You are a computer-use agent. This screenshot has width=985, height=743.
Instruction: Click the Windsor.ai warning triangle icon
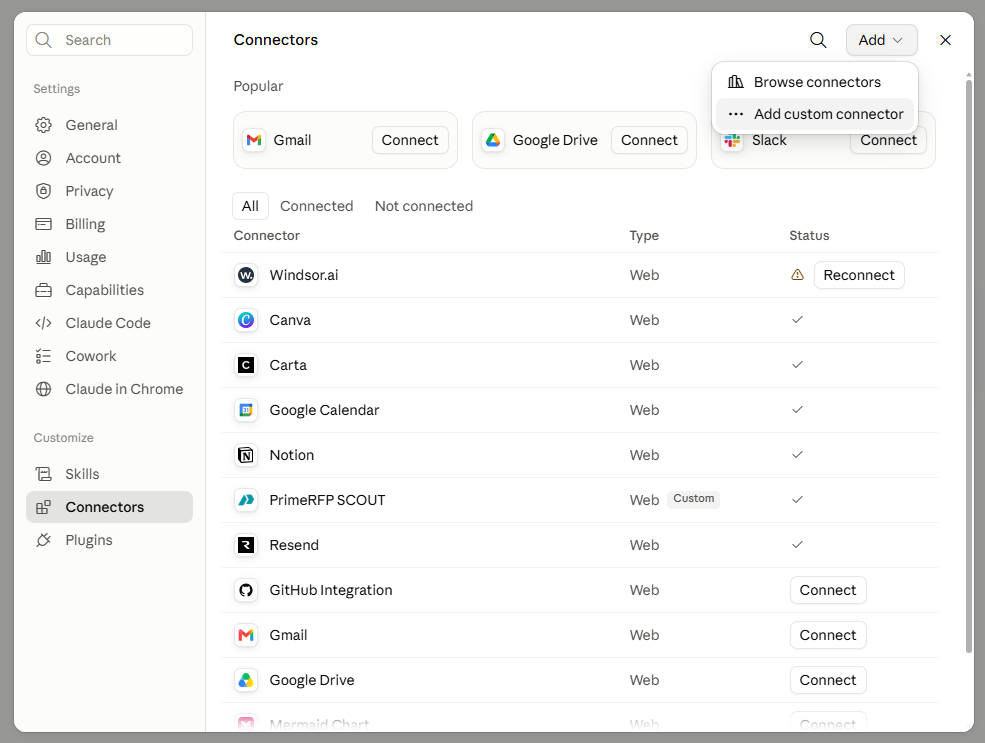click(x=797, y=275)
